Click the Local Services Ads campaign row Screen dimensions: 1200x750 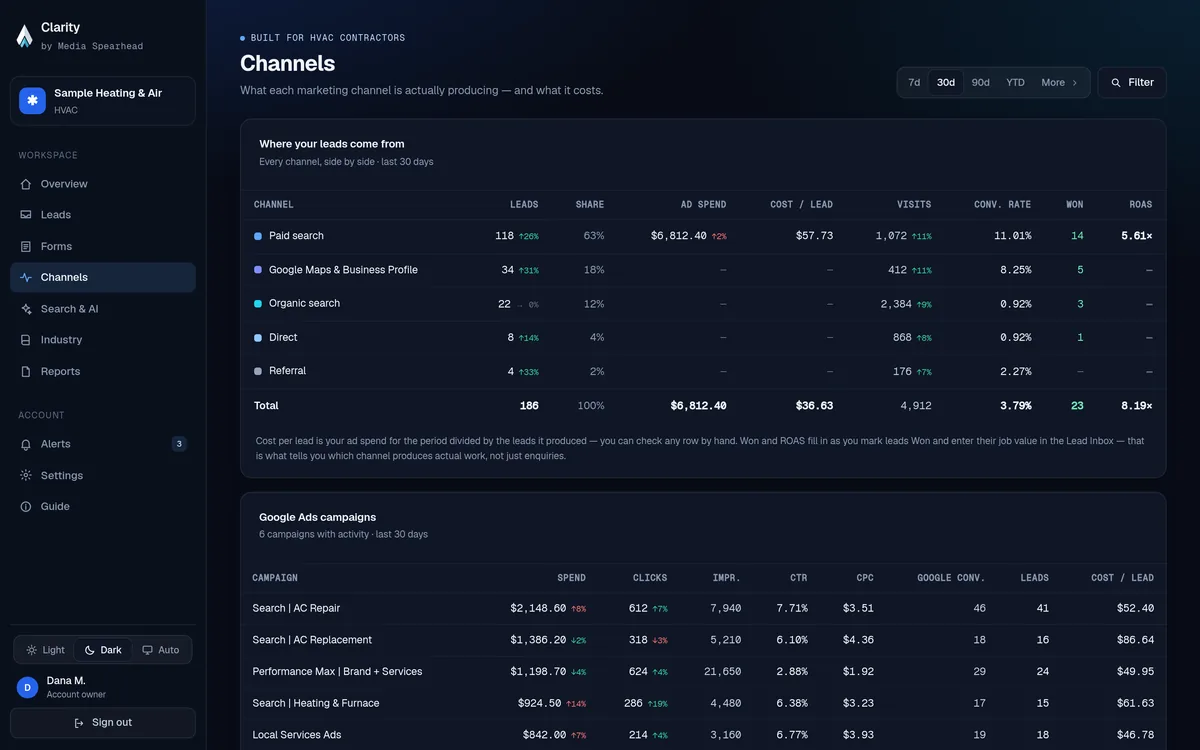[703, 735]
